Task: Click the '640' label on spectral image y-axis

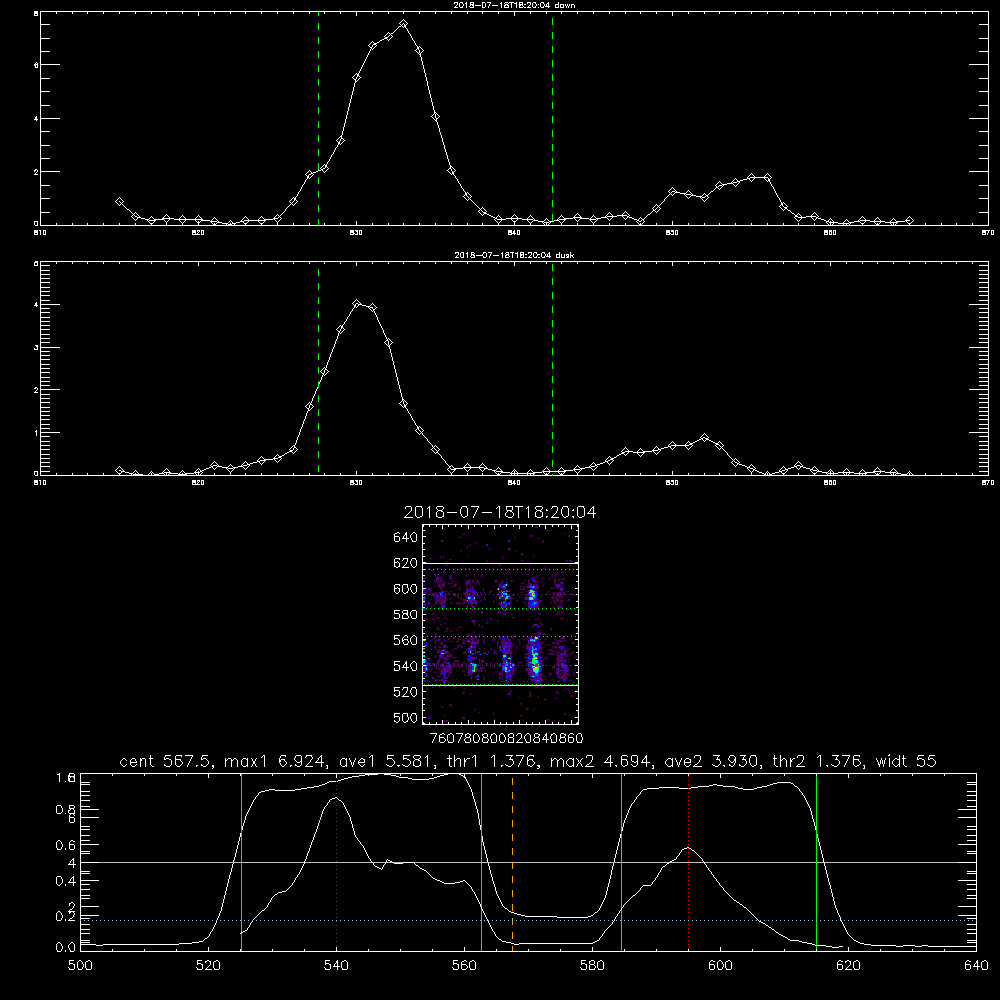Action: click(x=405, y=537)
